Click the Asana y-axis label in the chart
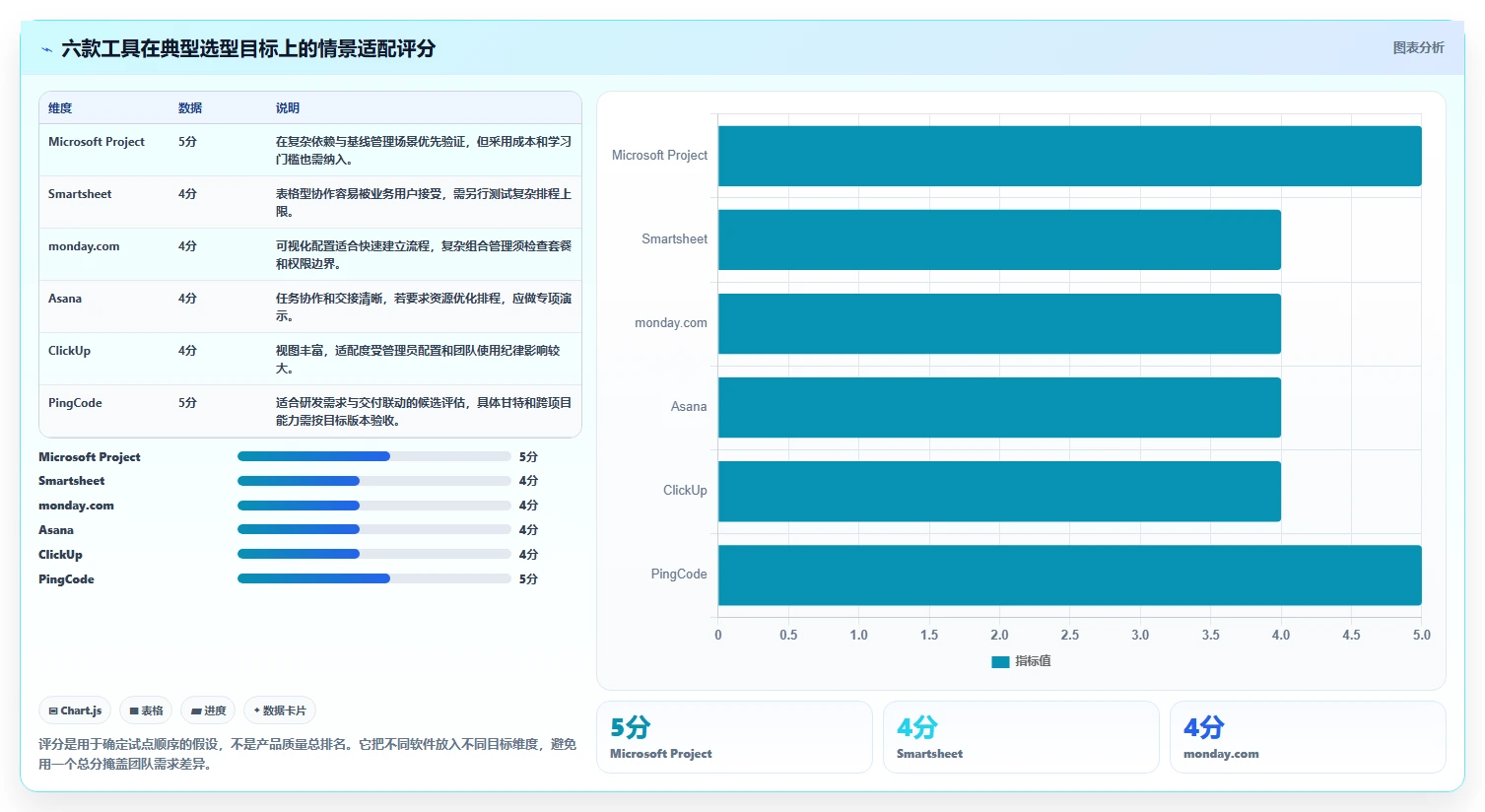This screenshot has height=812, width=1485. point(689,407)
